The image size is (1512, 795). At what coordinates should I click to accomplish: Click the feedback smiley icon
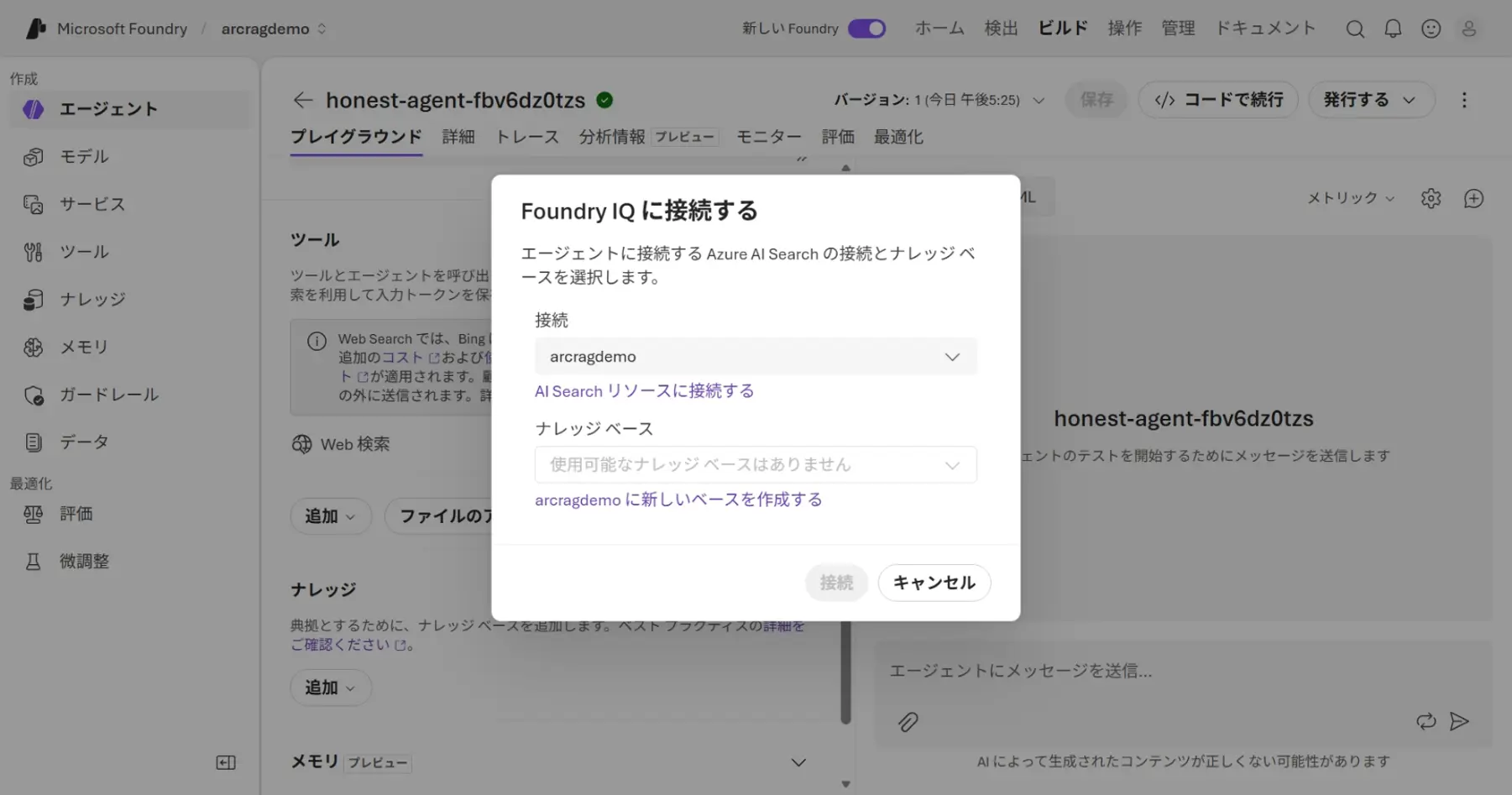click(x=1431, y=29)
